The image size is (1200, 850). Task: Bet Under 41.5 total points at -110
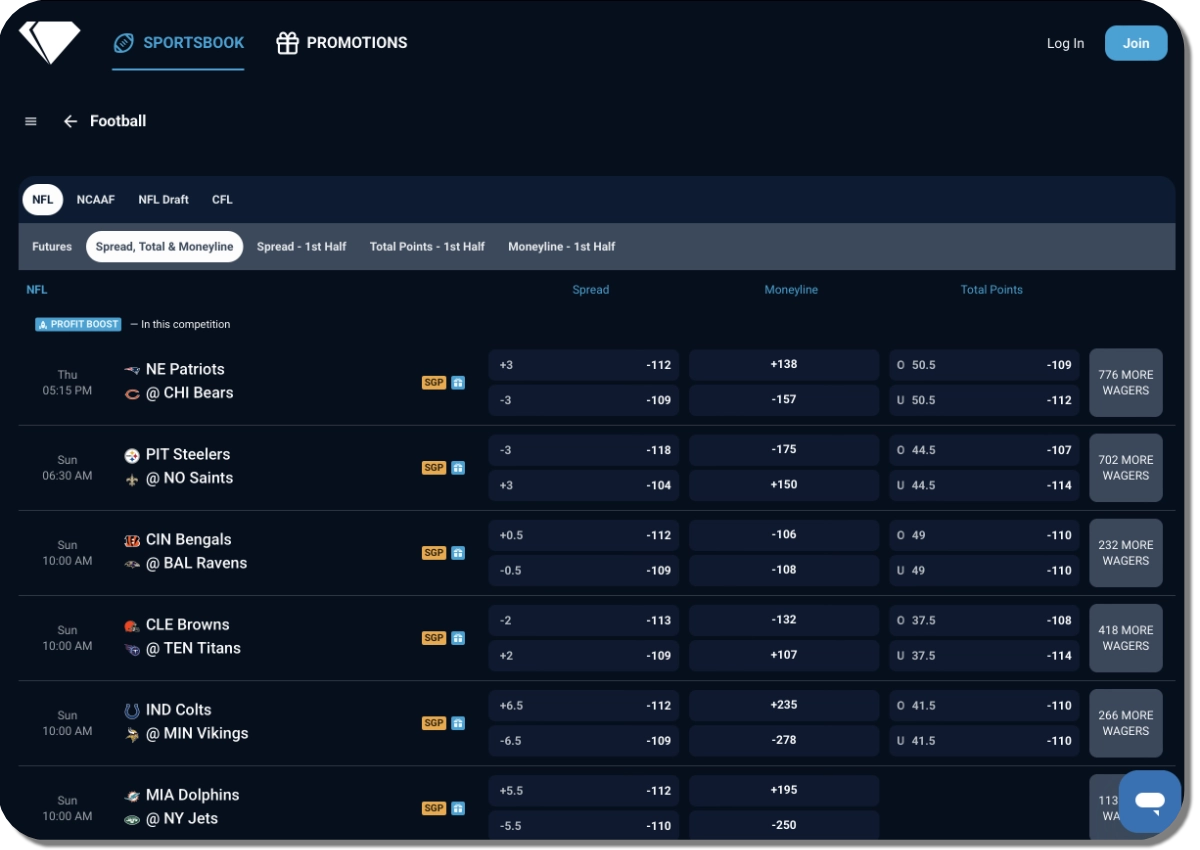tap(984, 741)
